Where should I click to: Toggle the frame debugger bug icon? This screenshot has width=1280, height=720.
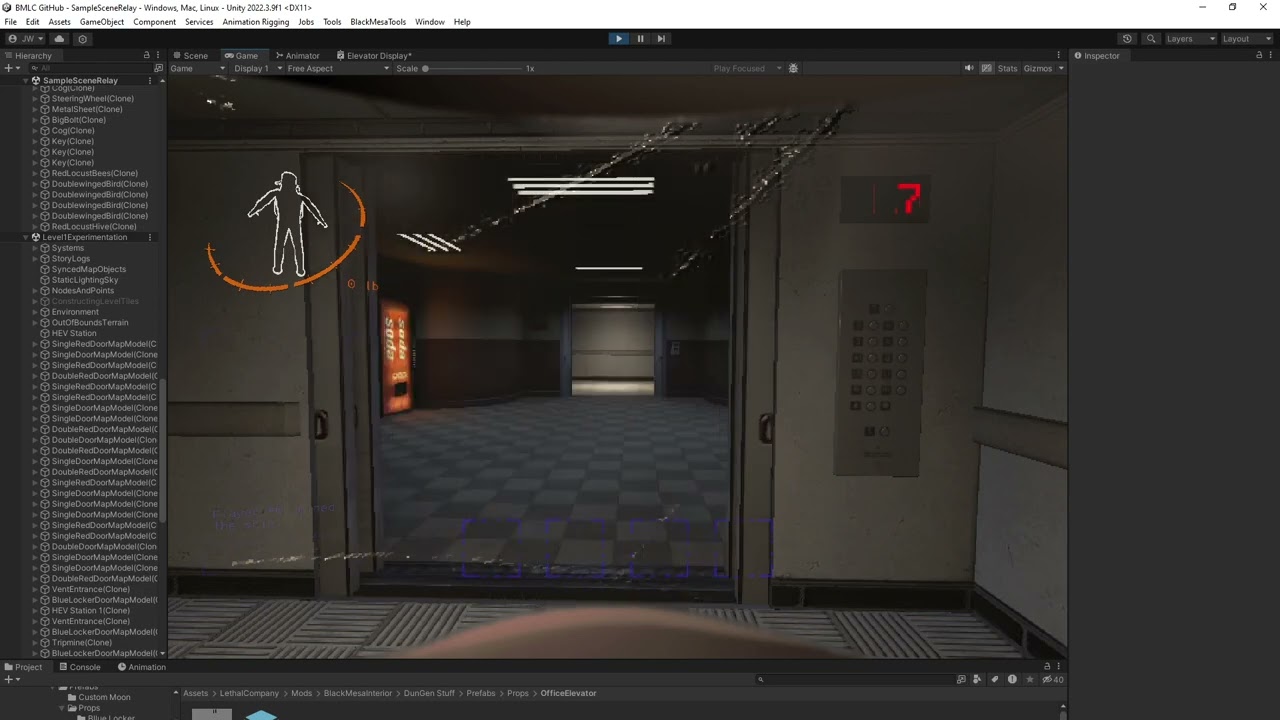(793, 68)
